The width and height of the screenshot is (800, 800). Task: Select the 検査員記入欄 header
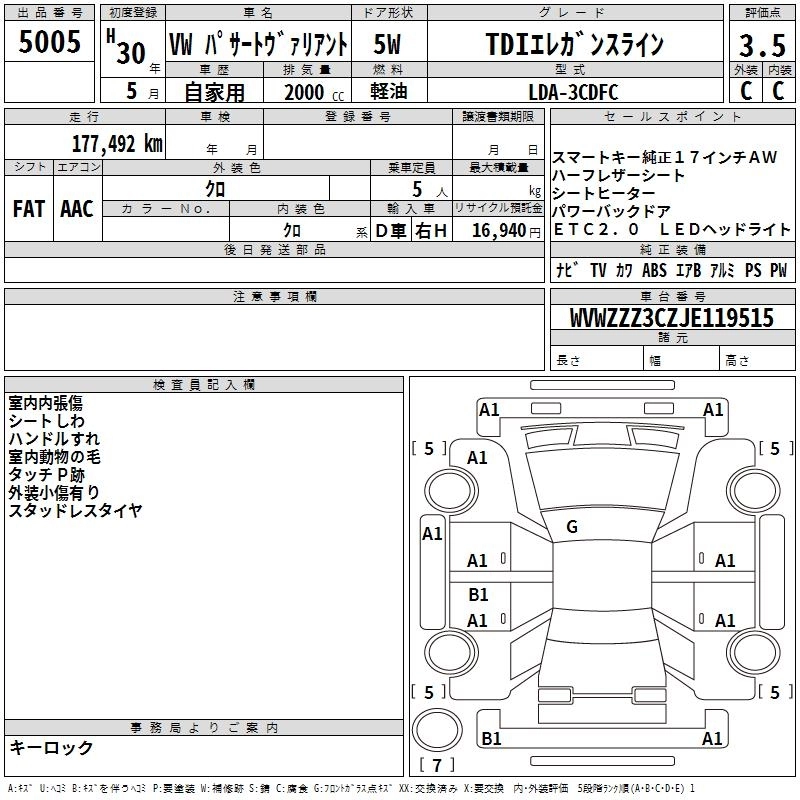click(204, 384)
